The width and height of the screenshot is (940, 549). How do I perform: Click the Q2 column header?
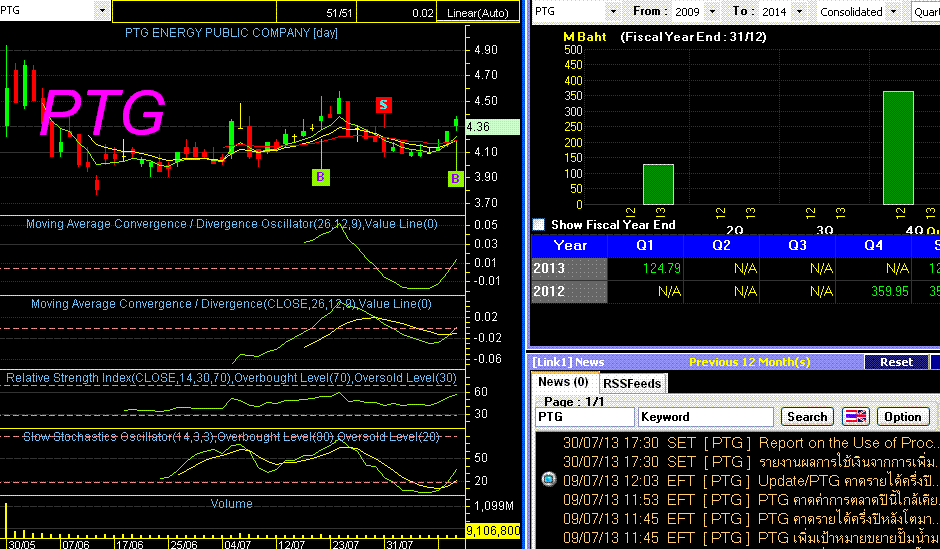tap(721, 245)
